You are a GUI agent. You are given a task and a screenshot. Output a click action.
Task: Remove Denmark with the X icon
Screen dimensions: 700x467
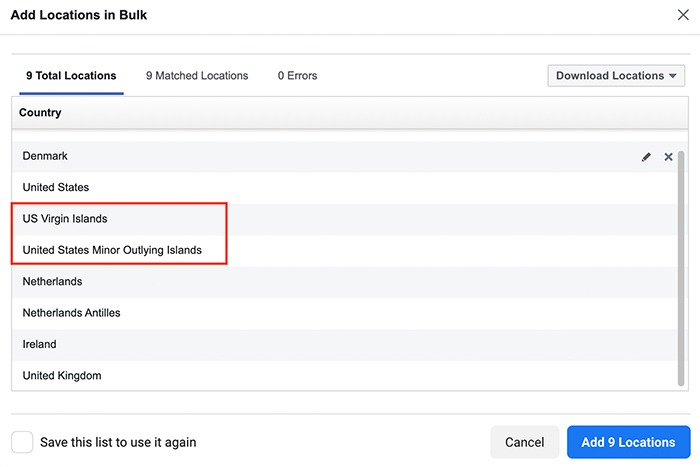tap(669, 157)
